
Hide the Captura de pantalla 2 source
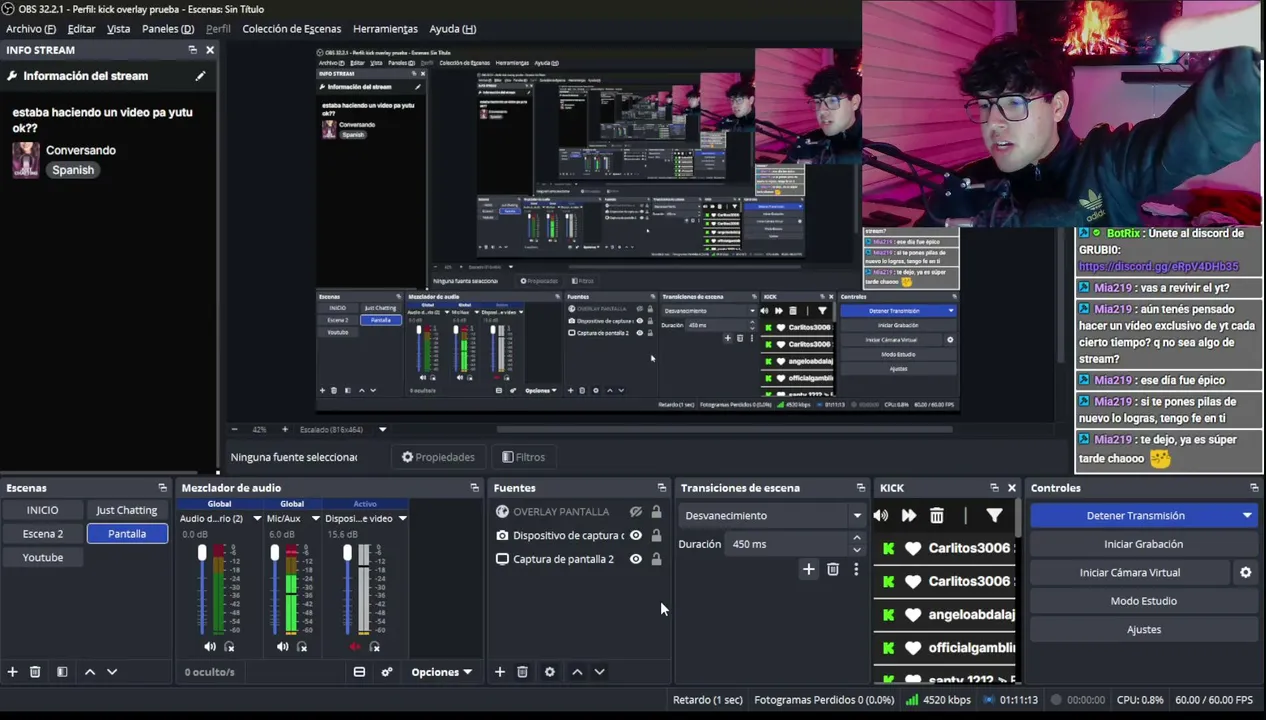[x=635, y=560]
